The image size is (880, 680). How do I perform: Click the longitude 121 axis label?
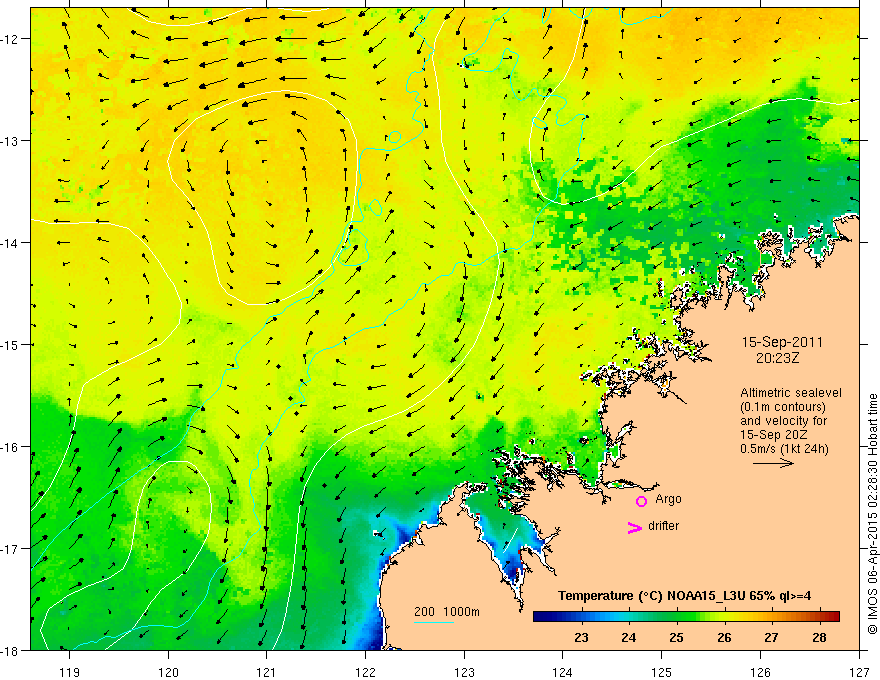click(x=266, y=672)
